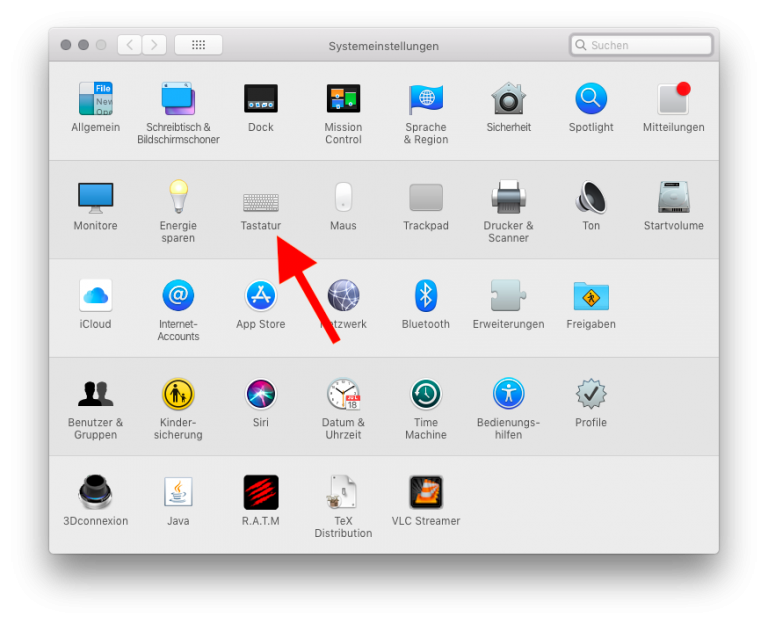Open TeX Distribution settings

[x=343, y=492]
